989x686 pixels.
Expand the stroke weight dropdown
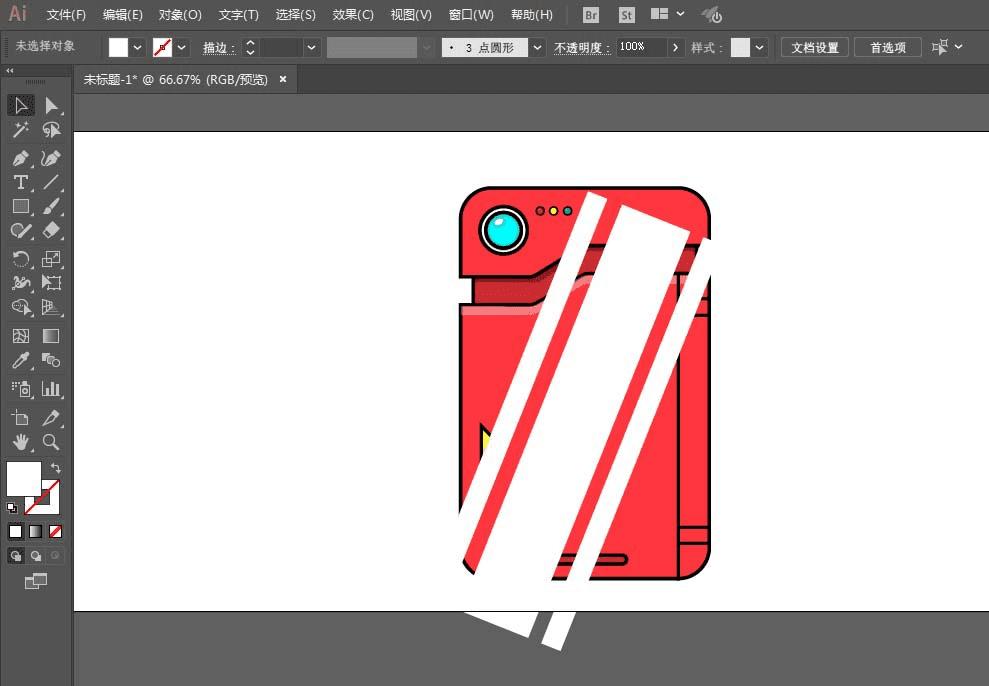pyautogui.click(x=312, y=47)
